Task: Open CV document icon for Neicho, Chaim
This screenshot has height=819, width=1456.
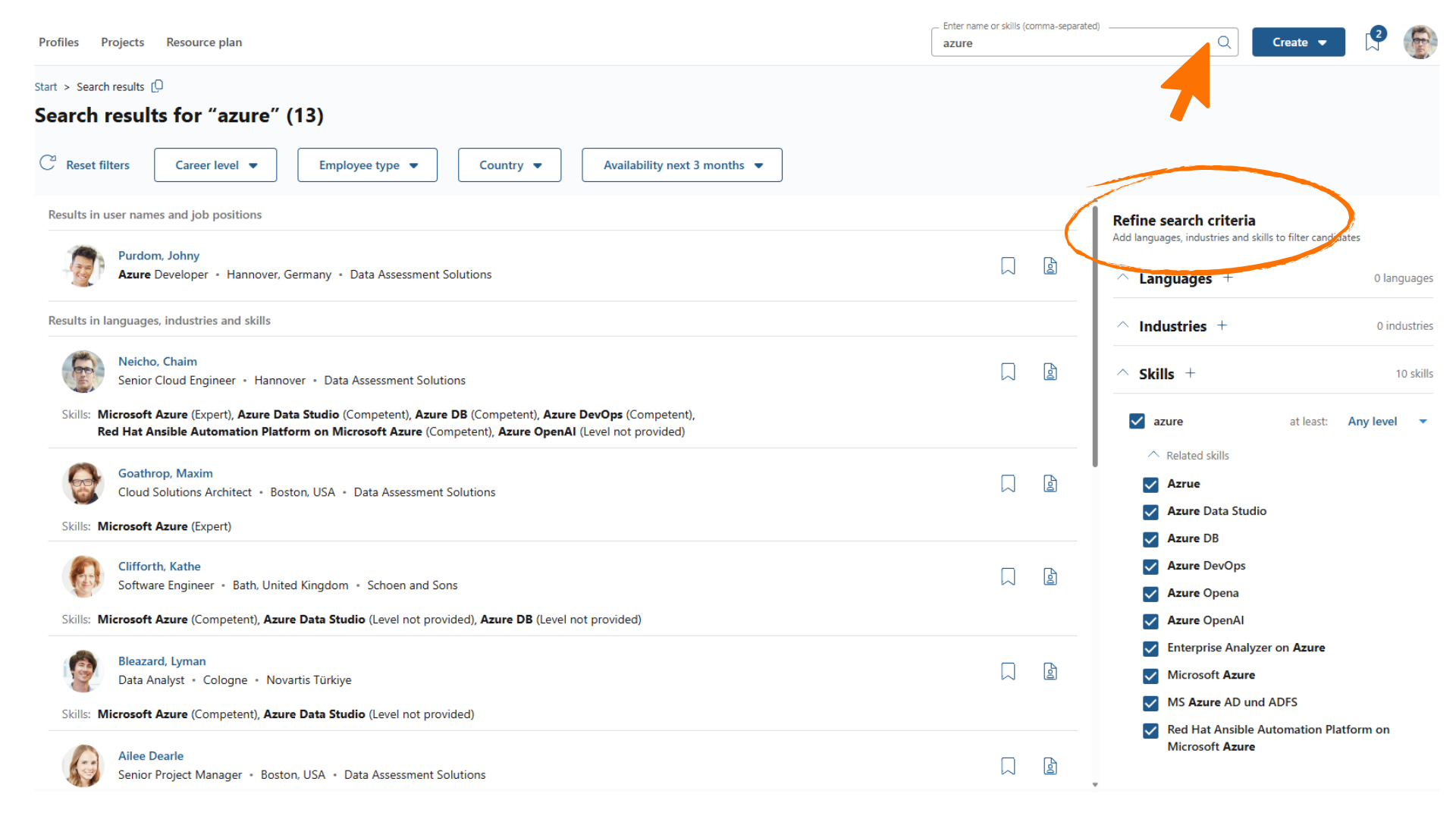Action: click(1050, 372)
